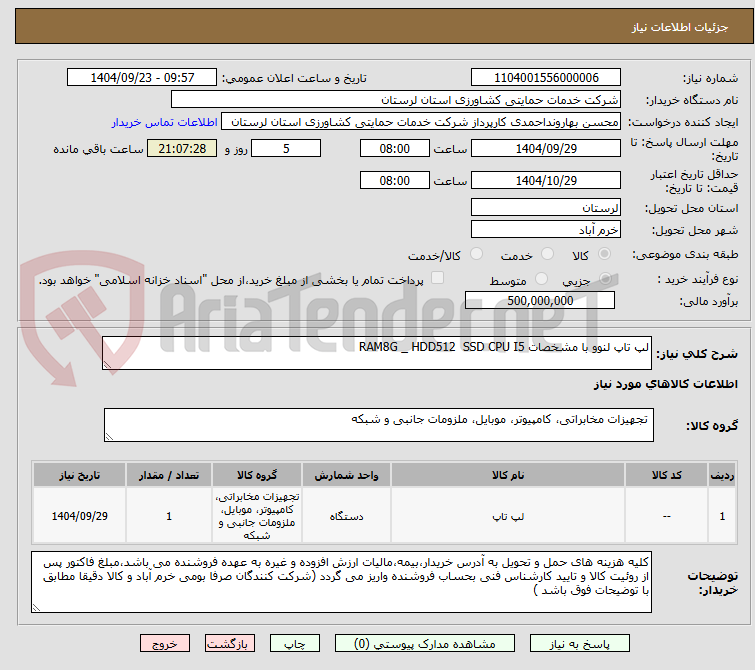Click the گروه کالا textarea
755x670 pixels.
(378, 425)
